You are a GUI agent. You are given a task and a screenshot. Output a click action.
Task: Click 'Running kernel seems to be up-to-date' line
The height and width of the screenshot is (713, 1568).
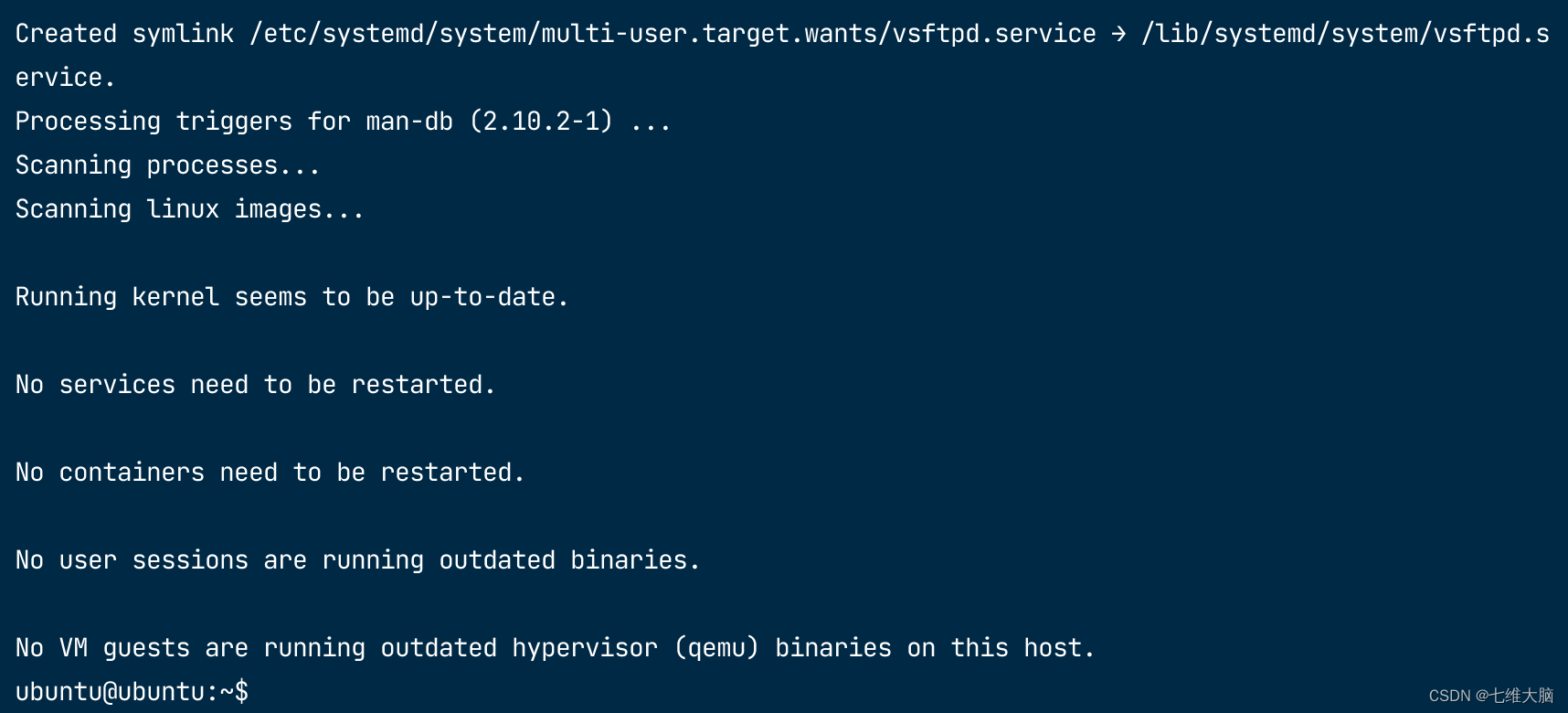pos(292,297)
